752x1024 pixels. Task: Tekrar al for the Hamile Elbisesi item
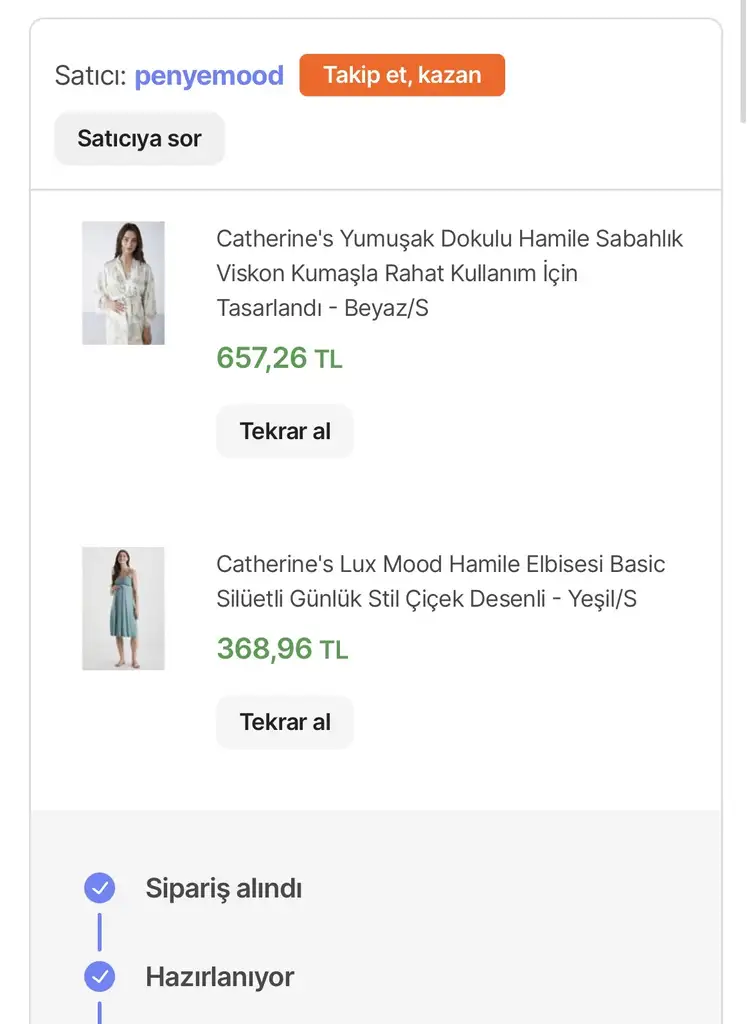coord(285,722)
